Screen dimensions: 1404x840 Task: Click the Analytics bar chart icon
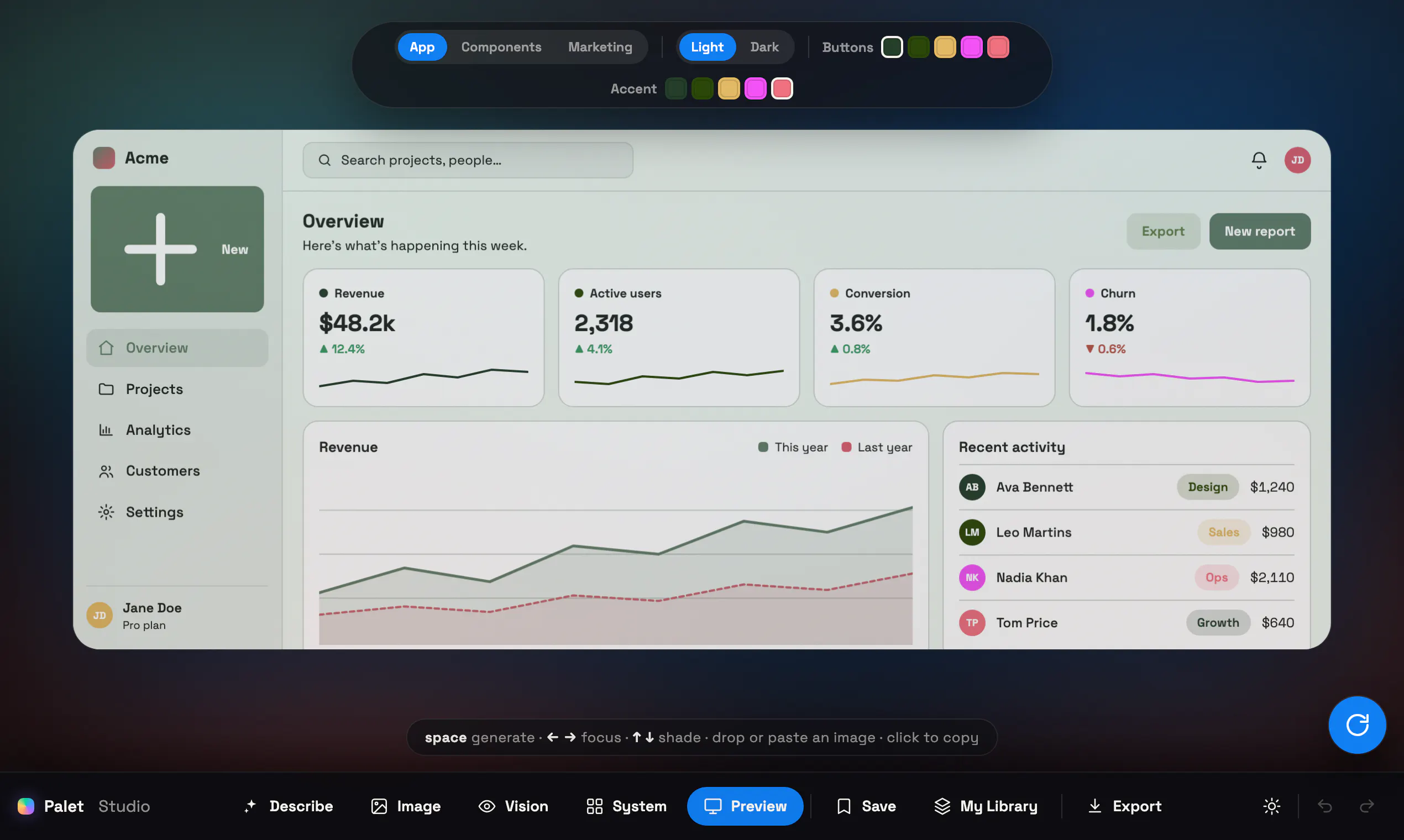pos(106,430)
